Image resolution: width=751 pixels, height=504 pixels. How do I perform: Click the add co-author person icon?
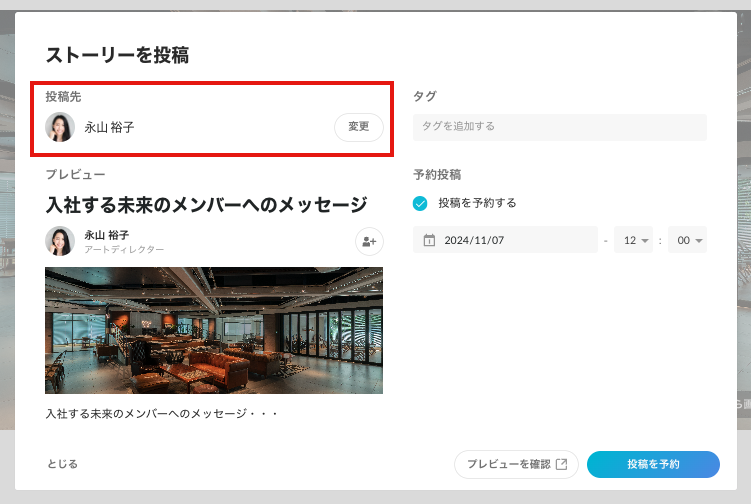click(369, 241)
